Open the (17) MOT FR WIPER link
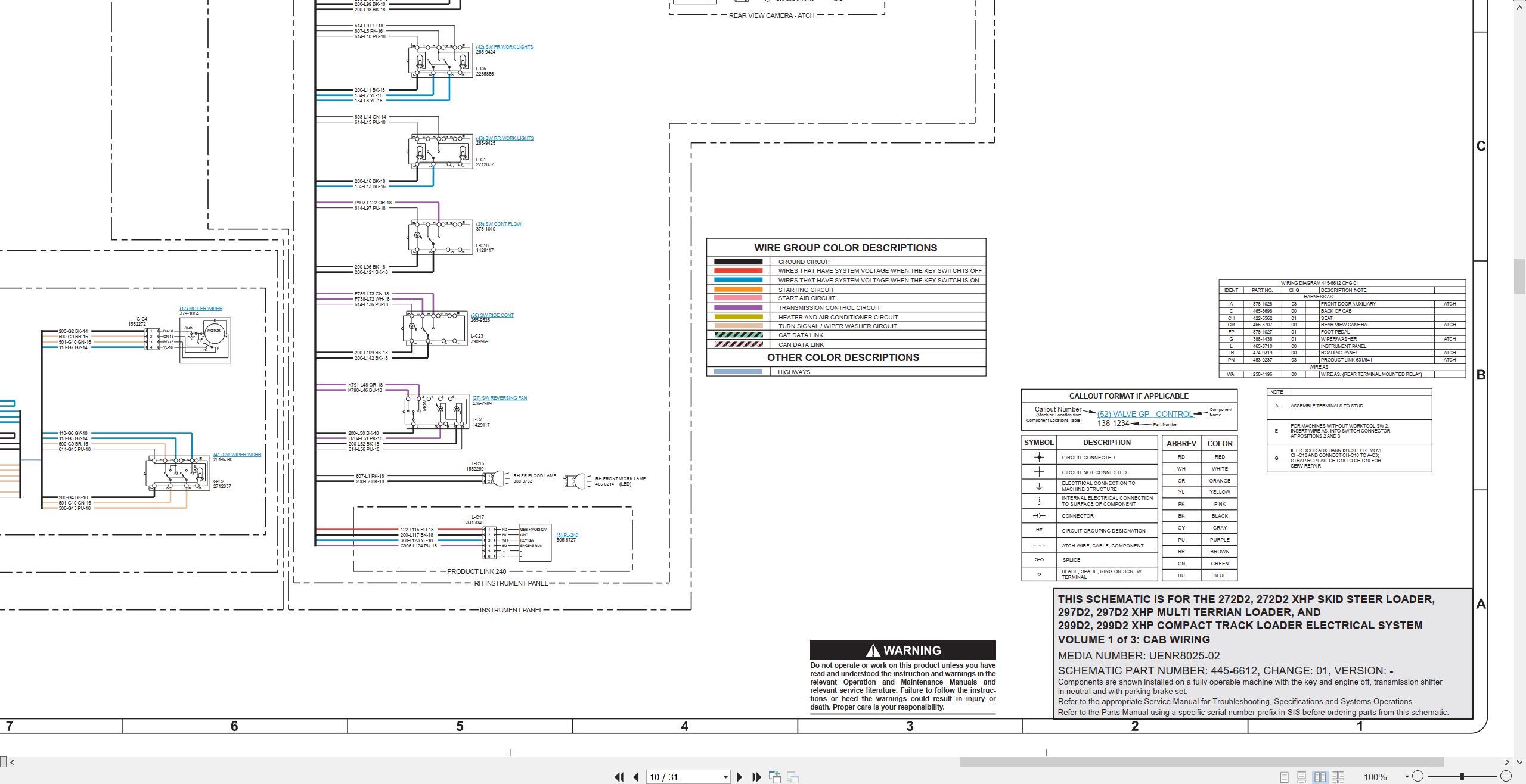1526x784 pixels. click(x=201, y=309)
